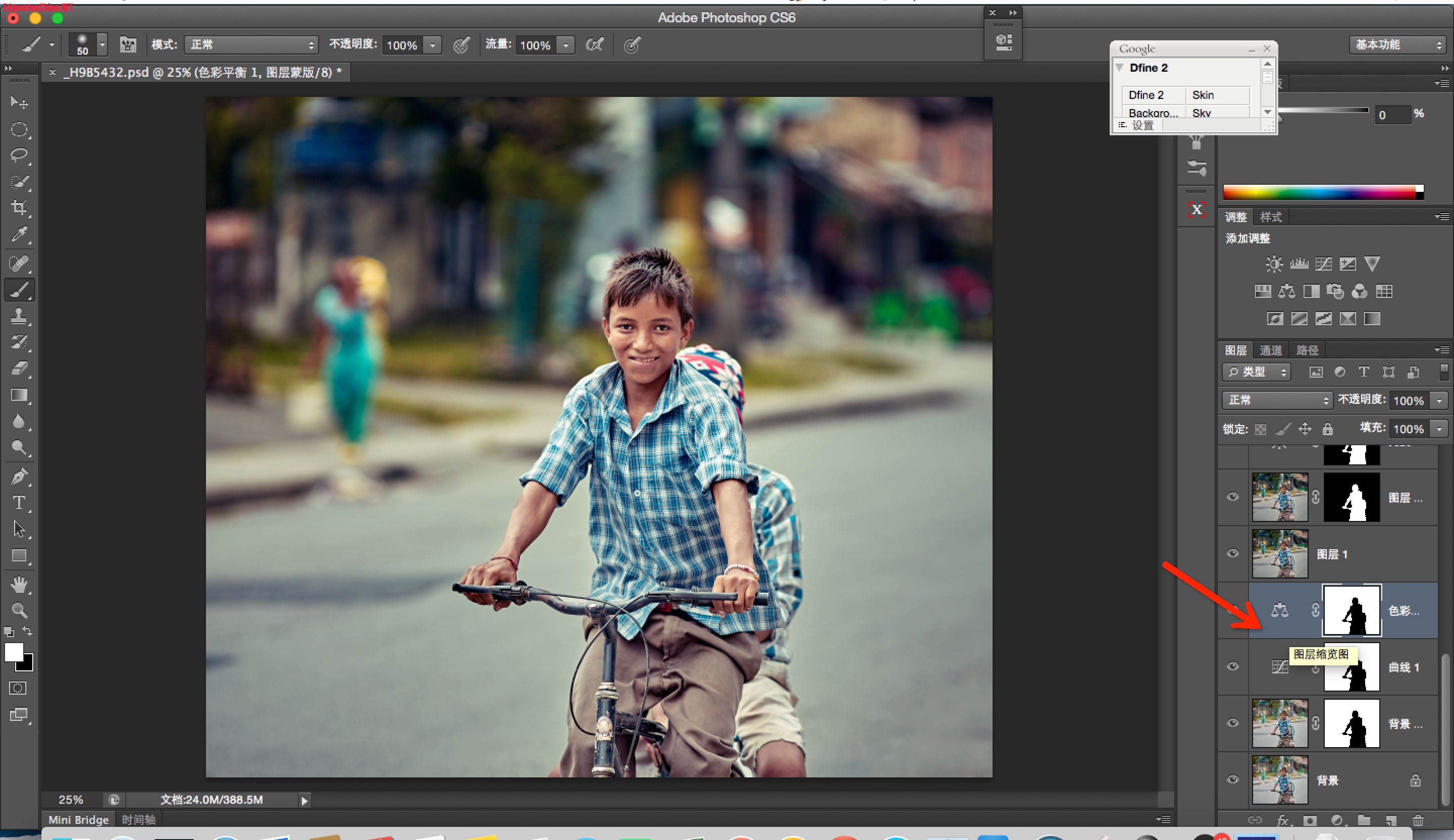Click the color spectrum ramp

(1324, 192)
